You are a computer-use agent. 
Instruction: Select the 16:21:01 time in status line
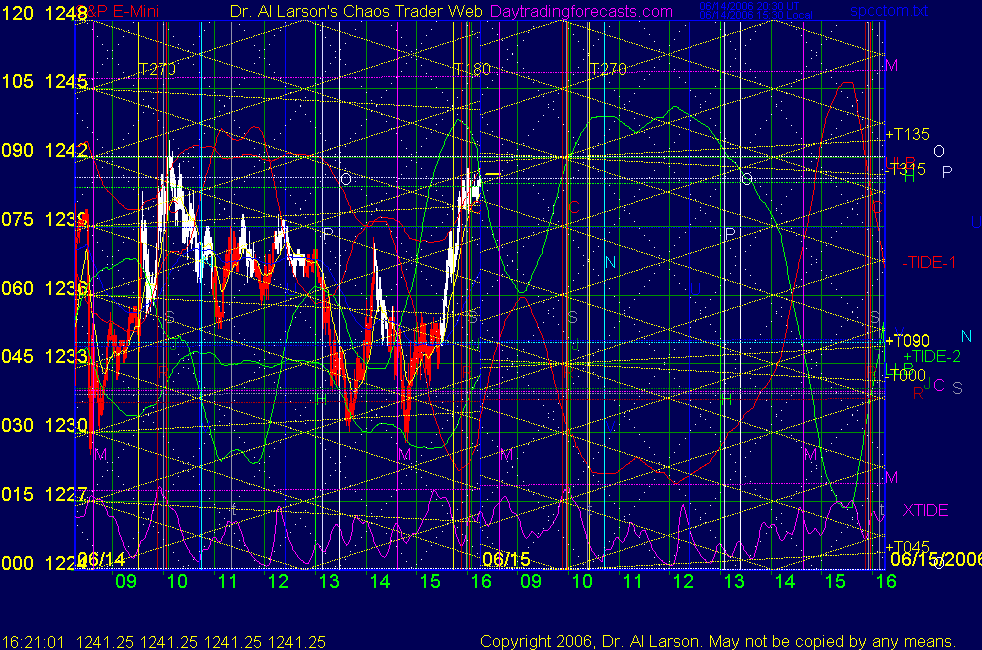tap(33, 642)
